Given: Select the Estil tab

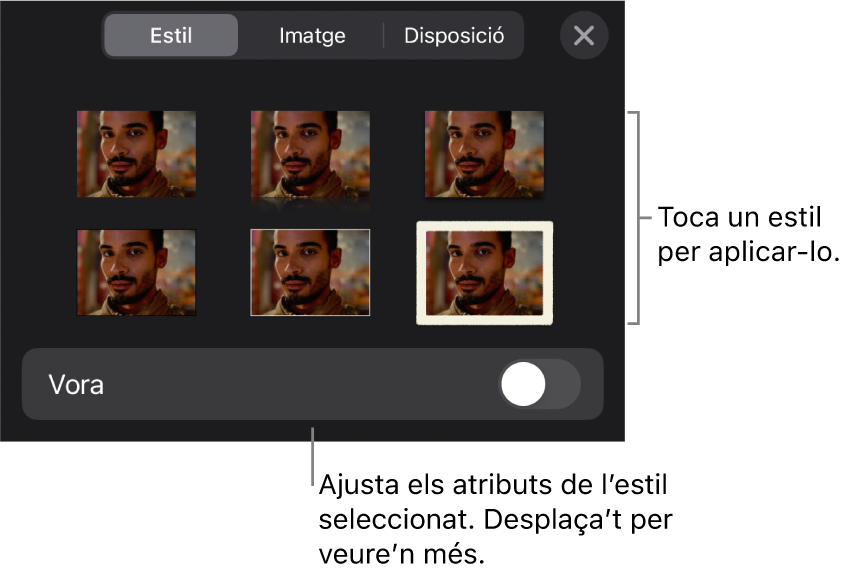Looking at the screenshot, I should (x=170, y=35).
